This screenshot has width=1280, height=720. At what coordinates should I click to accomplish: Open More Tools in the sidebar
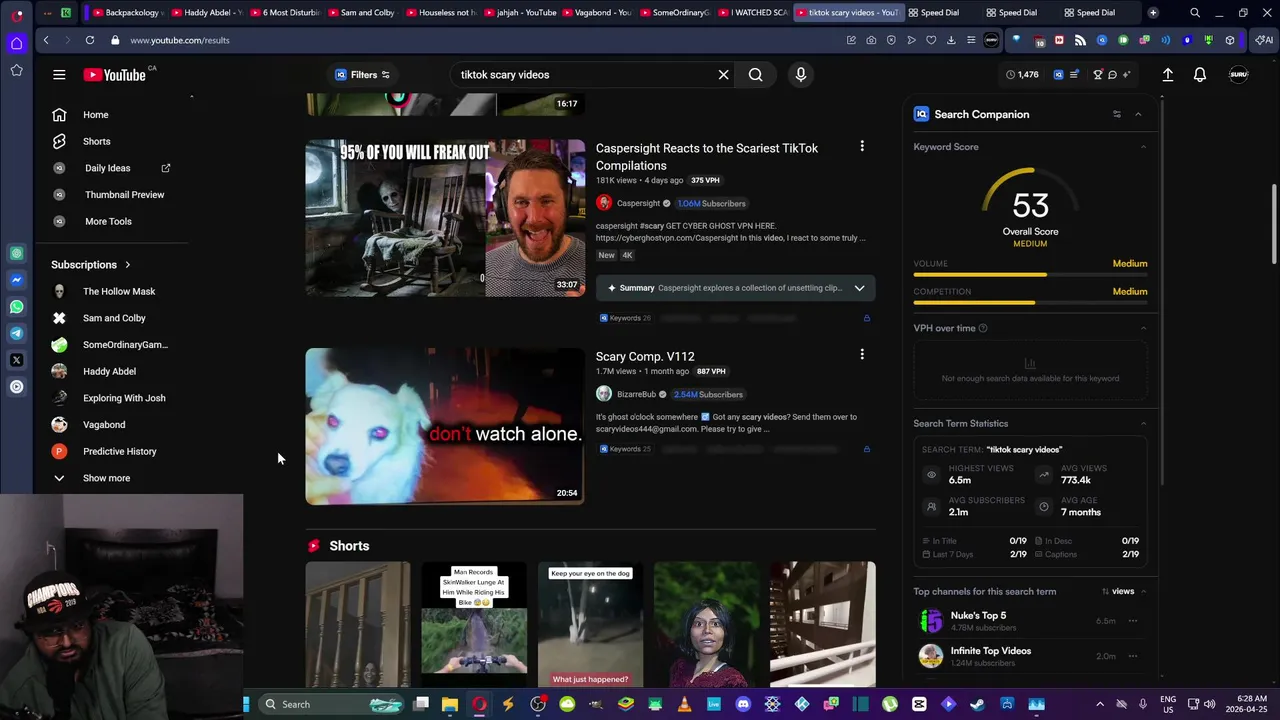coord(108,221)
